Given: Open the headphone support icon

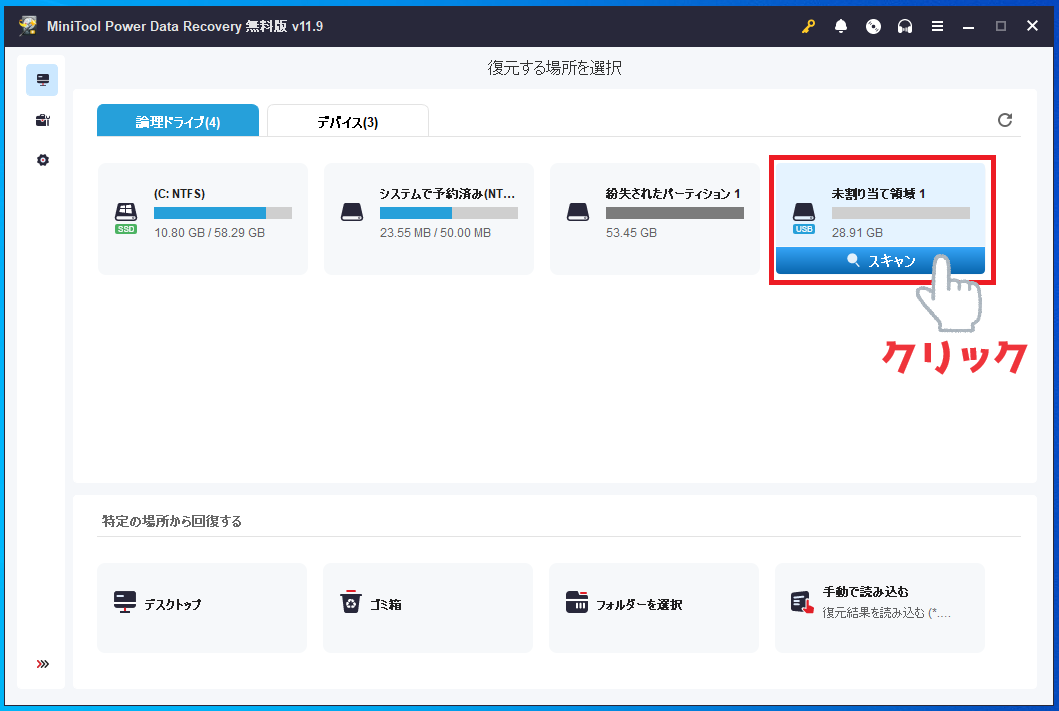Looking at the screenshot, I should point(905,26).
